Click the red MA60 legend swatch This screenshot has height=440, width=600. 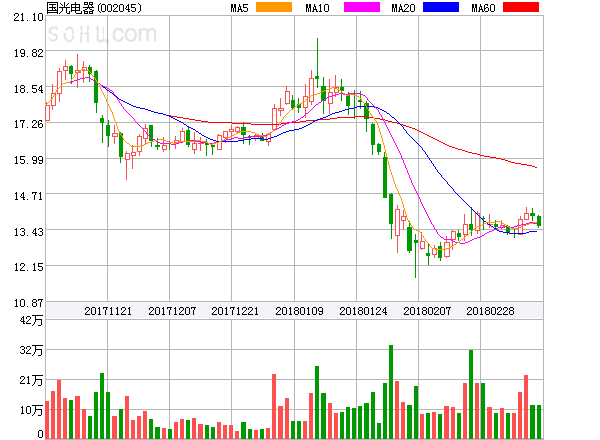coord(521,7)
